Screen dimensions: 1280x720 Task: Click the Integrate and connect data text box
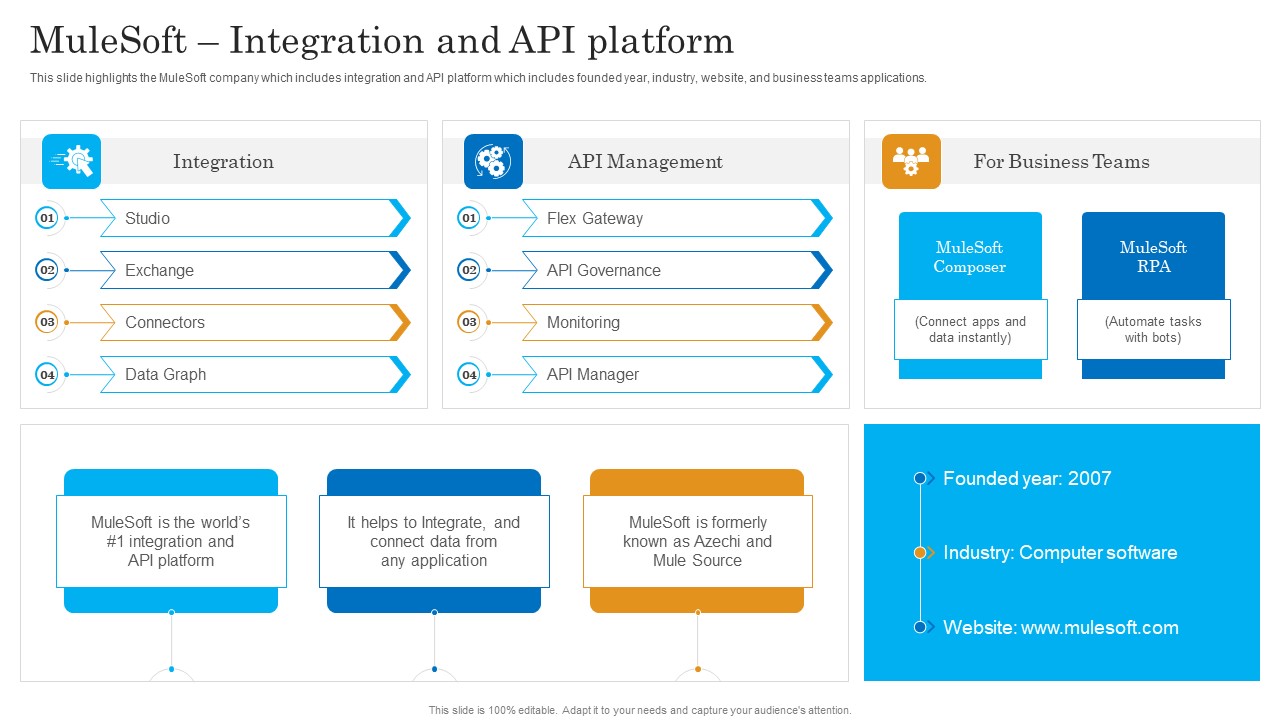click(434, 541)
